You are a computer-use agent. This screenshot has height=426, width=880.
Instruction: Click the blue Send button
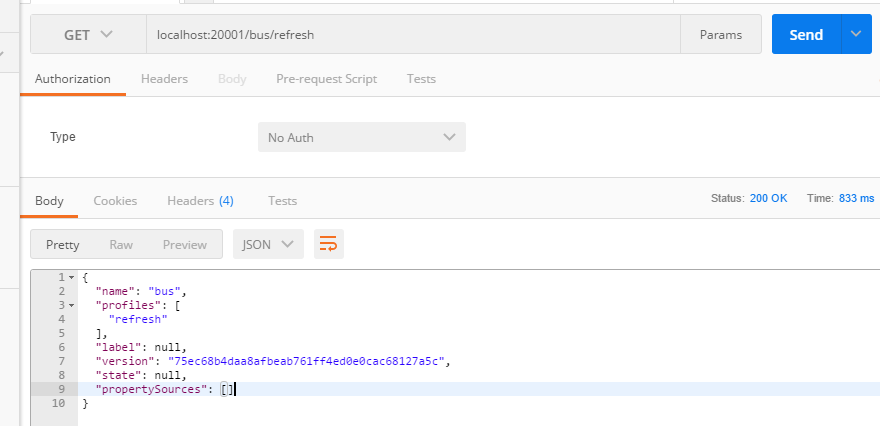pos(806,34)
